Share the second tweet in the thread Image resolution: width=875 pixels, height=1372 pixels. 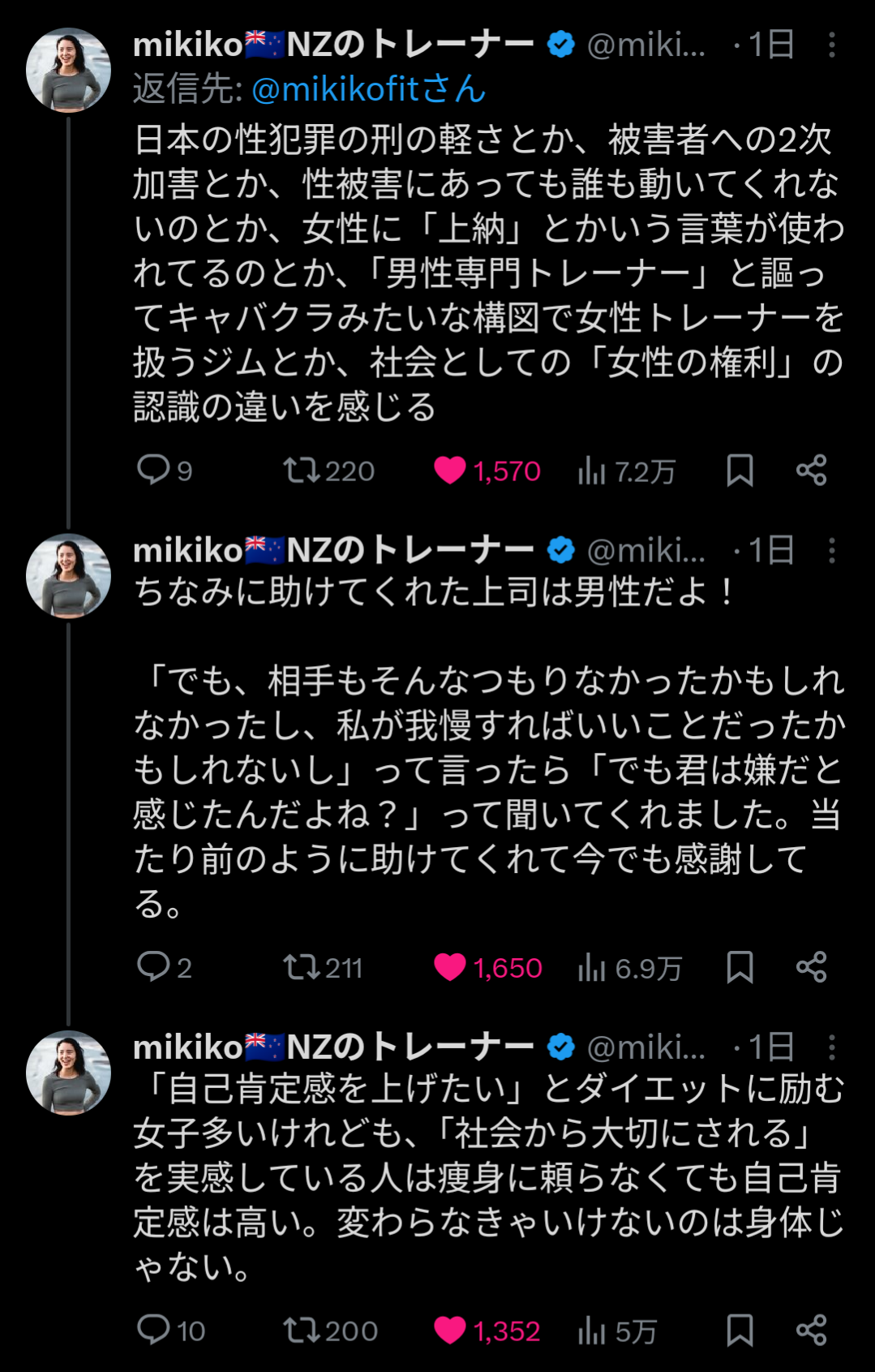[x=811, y=967]
